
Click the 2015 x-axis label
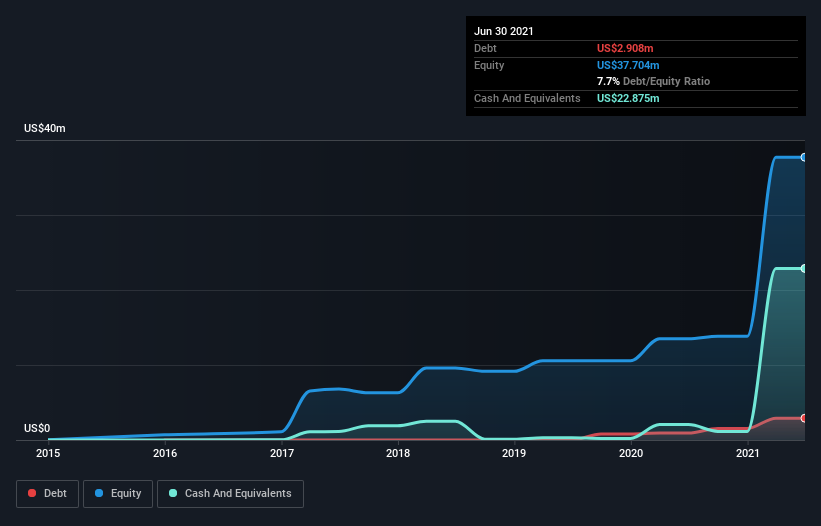48,453
